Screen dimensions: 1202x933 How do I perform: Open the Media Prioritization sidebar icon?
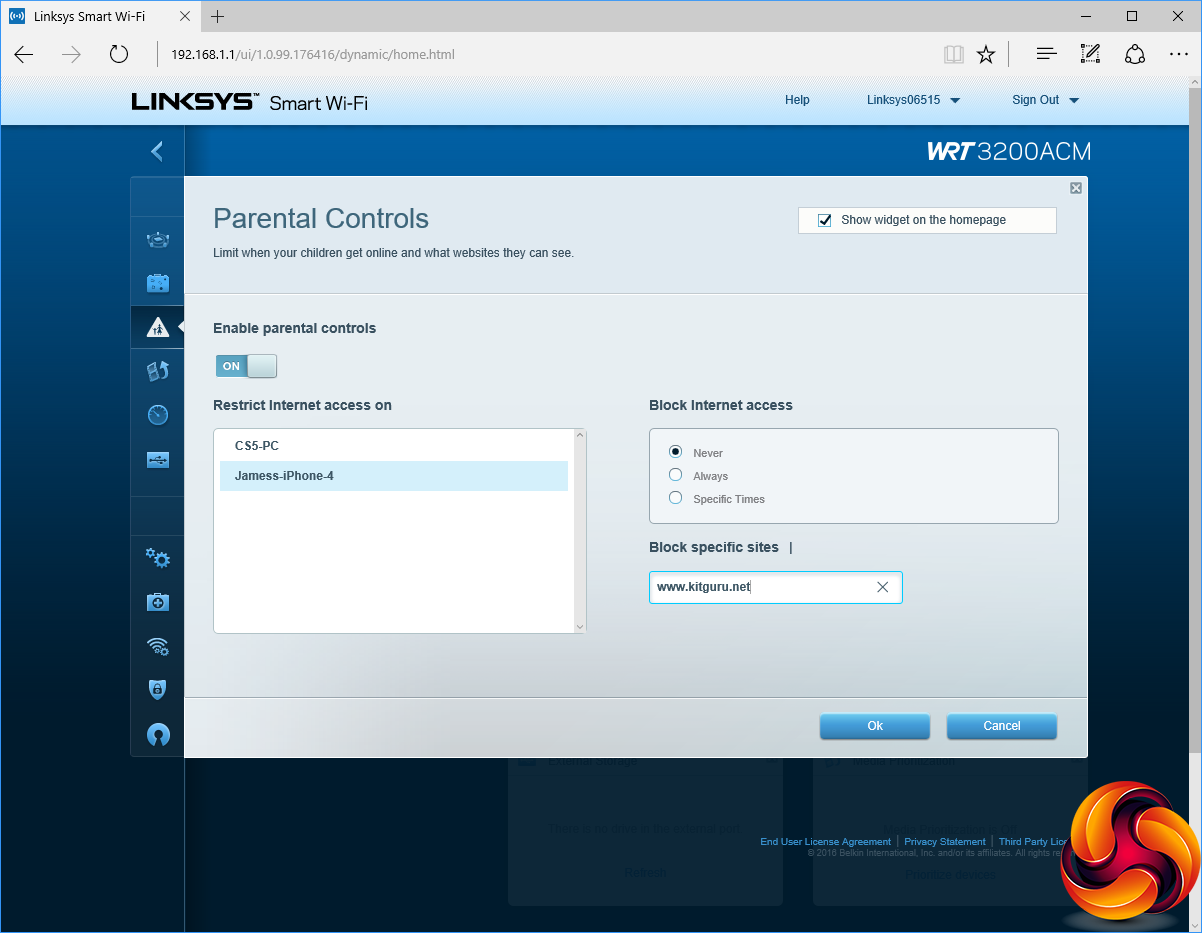click(x=158, y=371)
